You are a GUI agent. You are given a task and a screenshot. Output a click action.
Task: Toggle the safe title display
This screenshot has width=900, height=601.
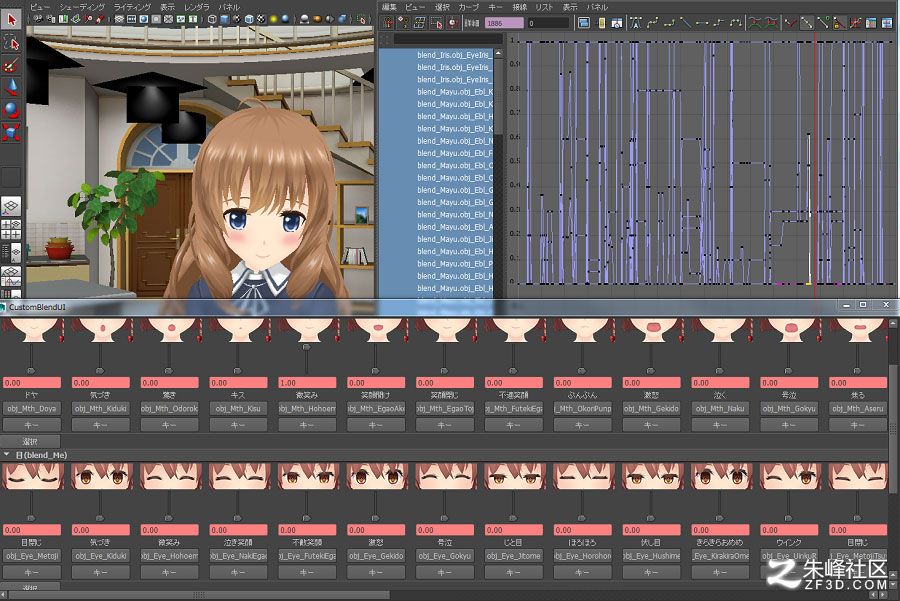coord(193,19)
